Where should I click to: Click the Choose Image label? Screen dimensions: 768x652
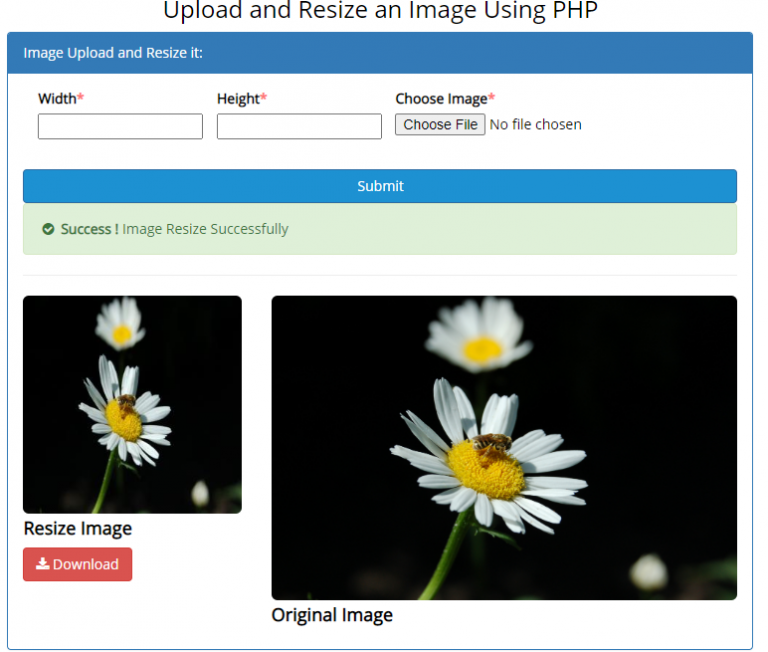[x=441, y=99]
